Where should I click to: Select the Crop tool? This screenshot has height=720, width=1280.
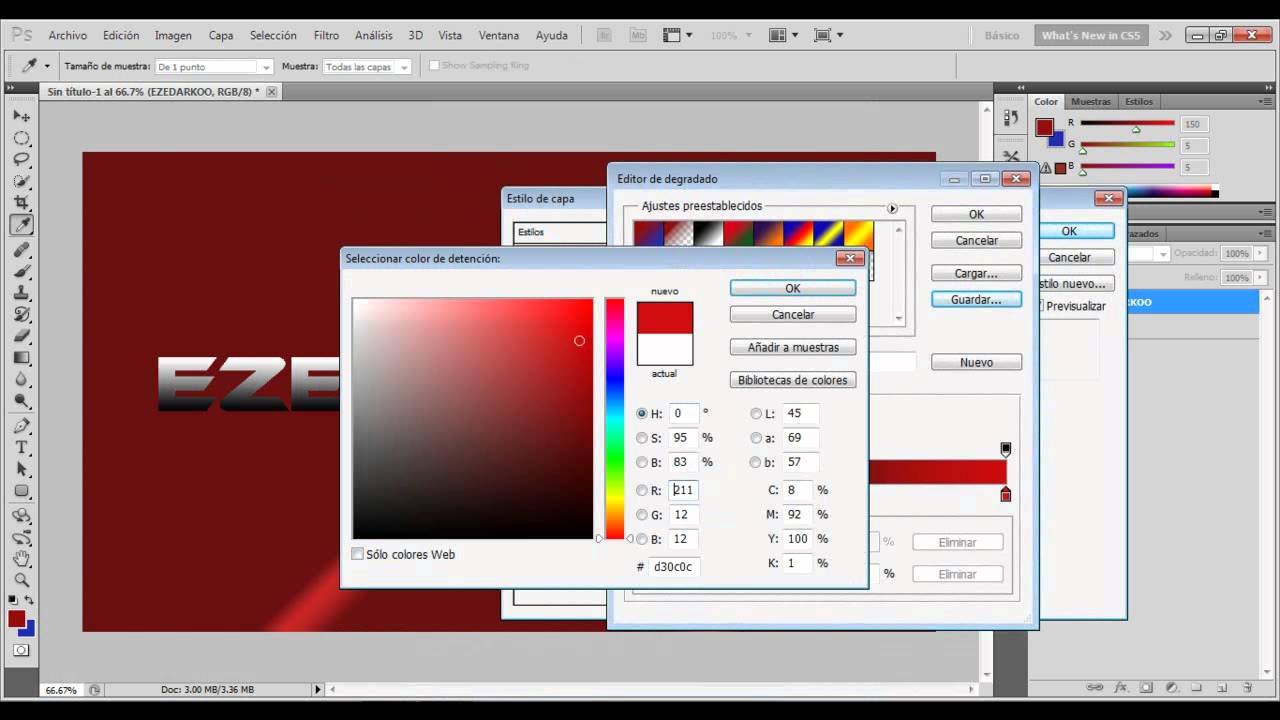(x=21, y=203)
